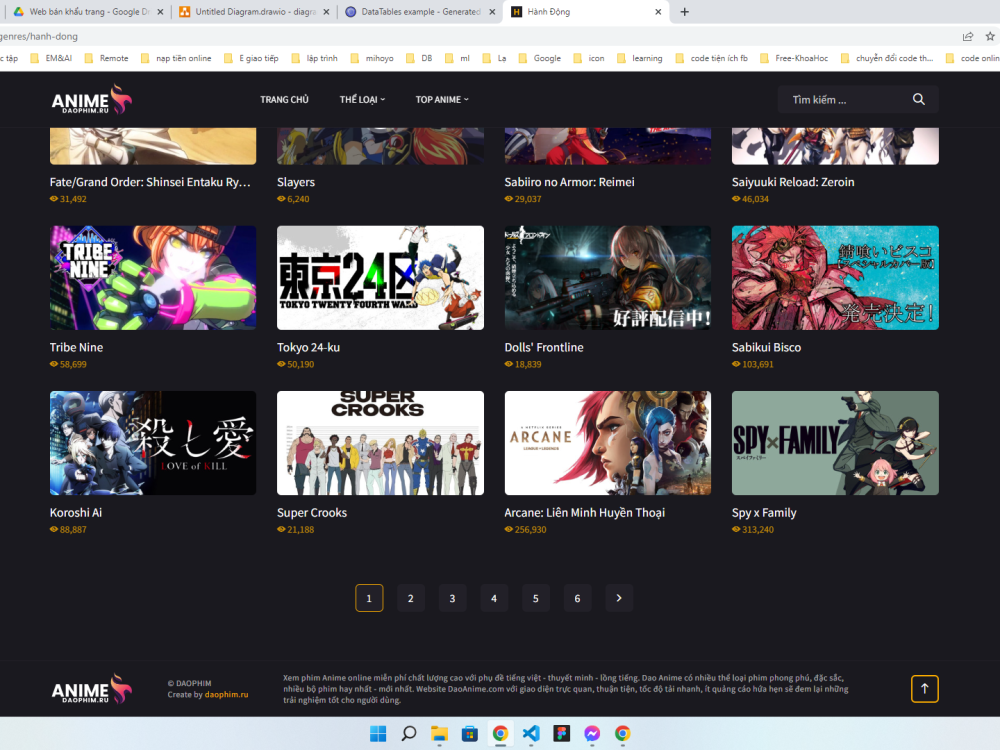The height and width of the screenshot is (750, 1000).
Task: Open Tokyo 24-ku thumbnail
Action: [x=380, y=277]
